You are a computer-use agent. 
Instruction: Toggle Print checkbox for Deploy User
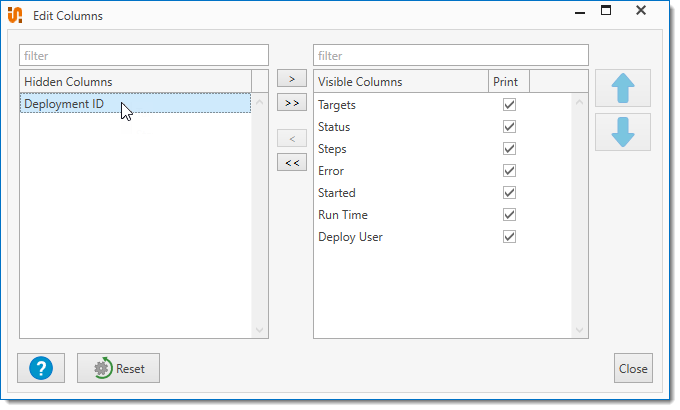(x=509, y=237)
